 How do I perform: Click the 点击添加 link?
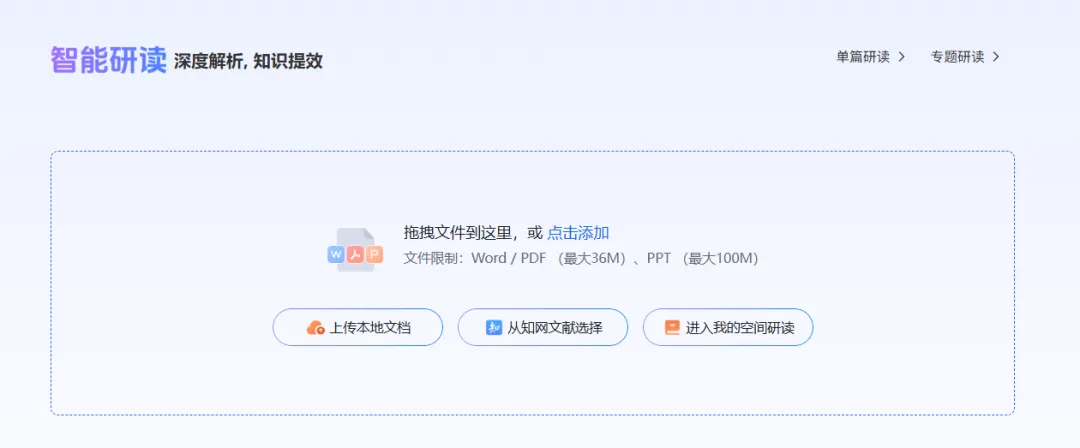click(x=578, y=233)
